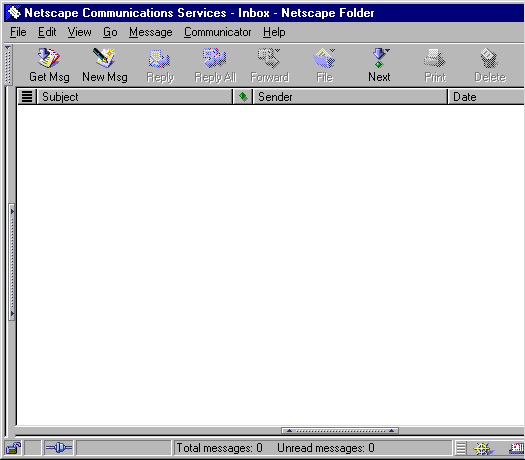Click the Reply All toolbar icon
Image resolution: width=525 pixels, height=460 pixels.
(215, 58)
